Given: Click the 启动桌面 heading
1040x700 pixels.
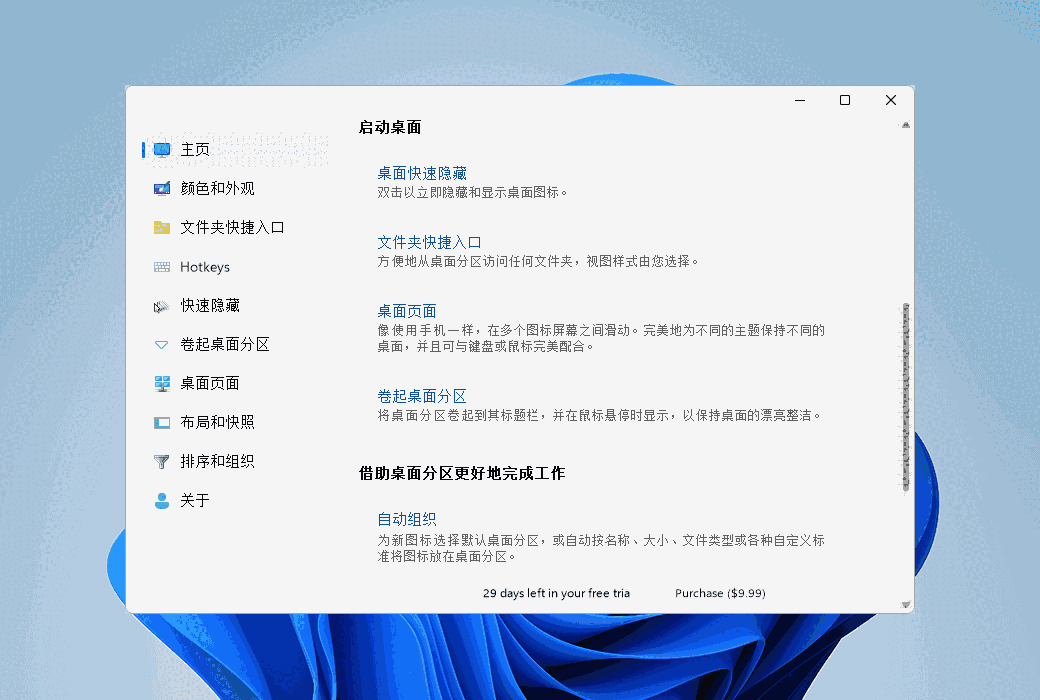Looking at the screenshot, I should pos(390,127).
